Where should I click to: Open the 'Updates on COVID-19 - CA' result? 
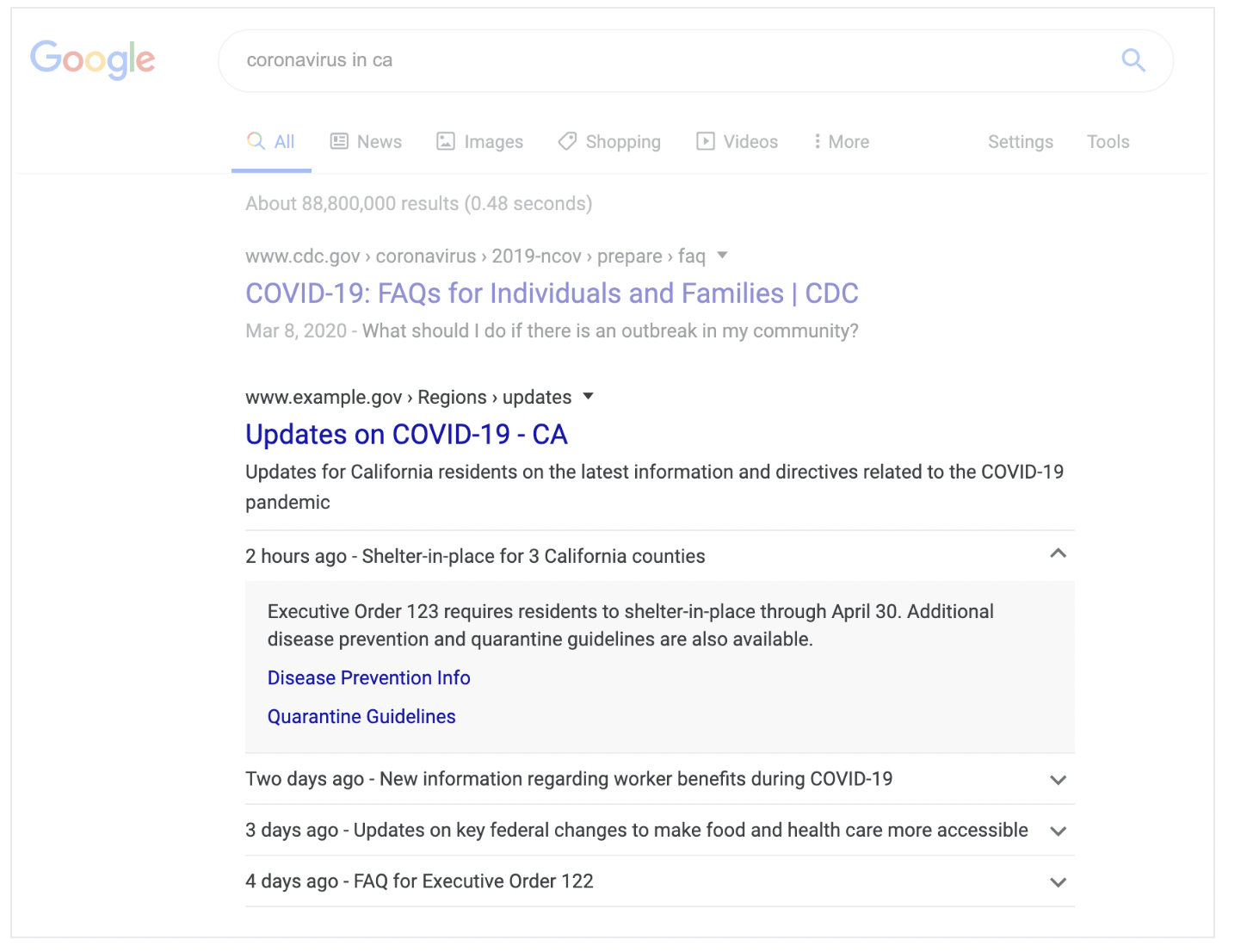coord(406,435)
